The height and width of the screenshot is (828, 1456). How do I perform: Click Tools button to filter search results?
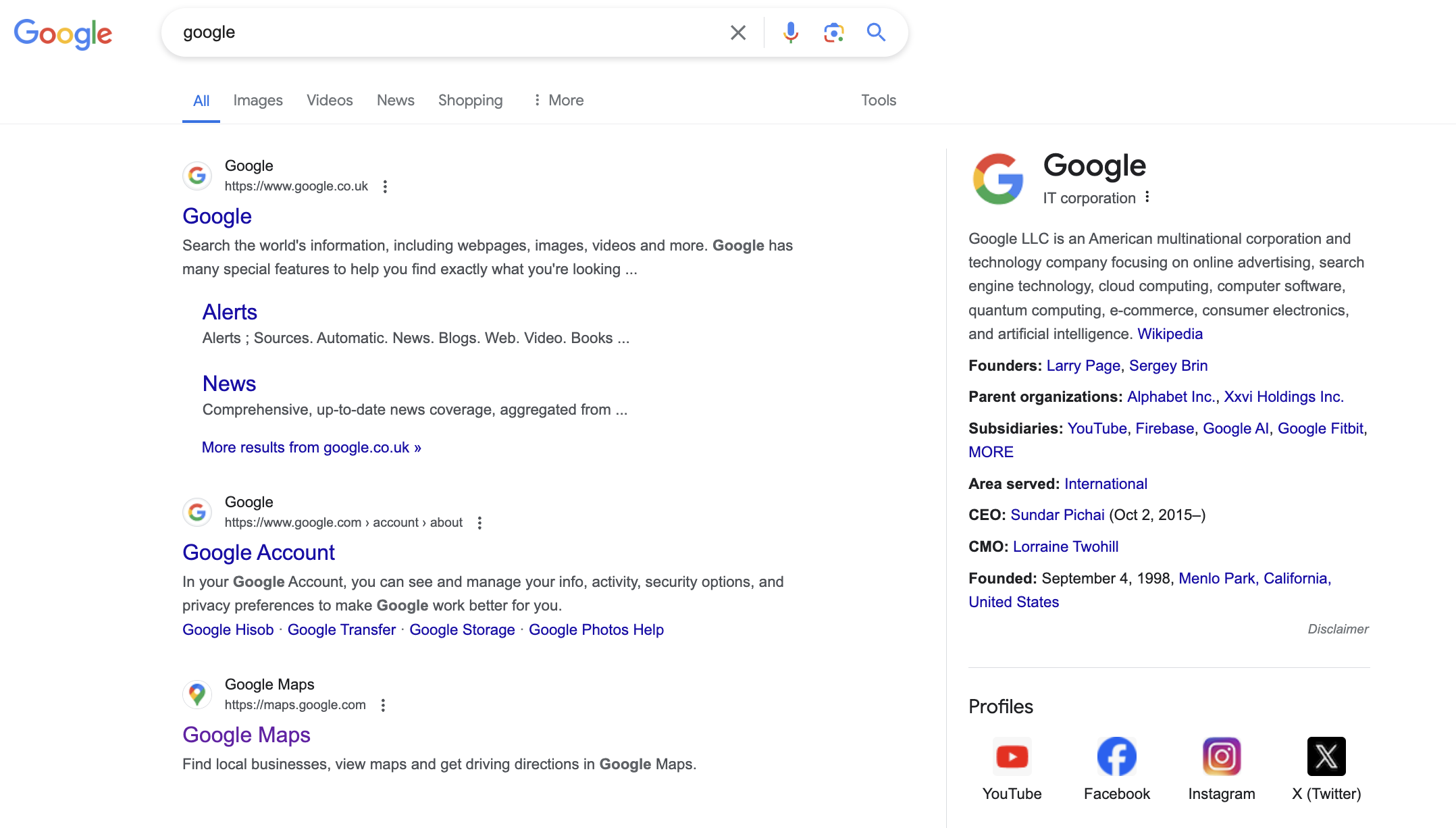879,99
